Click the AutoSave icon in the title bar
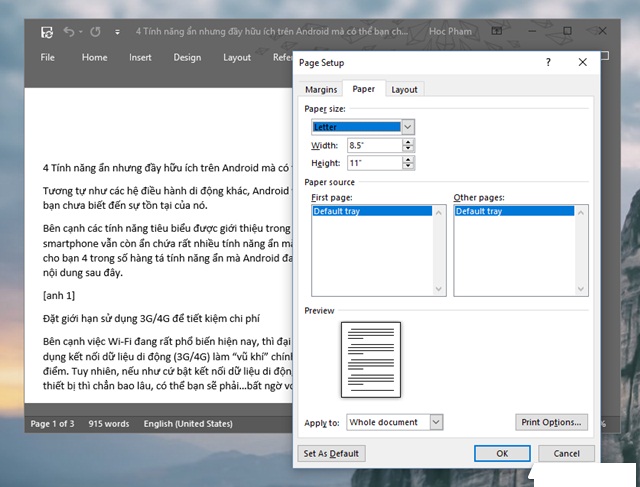 tap(47, 31)
